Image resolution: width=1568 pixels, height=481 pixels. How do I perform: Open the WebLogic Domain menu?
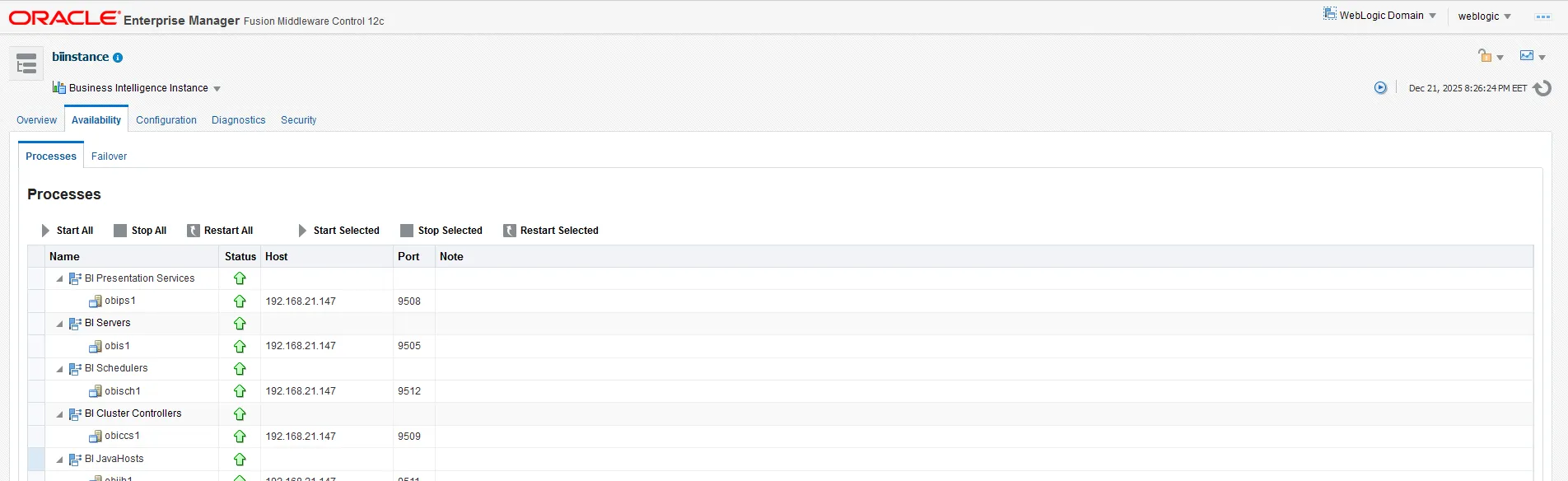pos(1380,16)
